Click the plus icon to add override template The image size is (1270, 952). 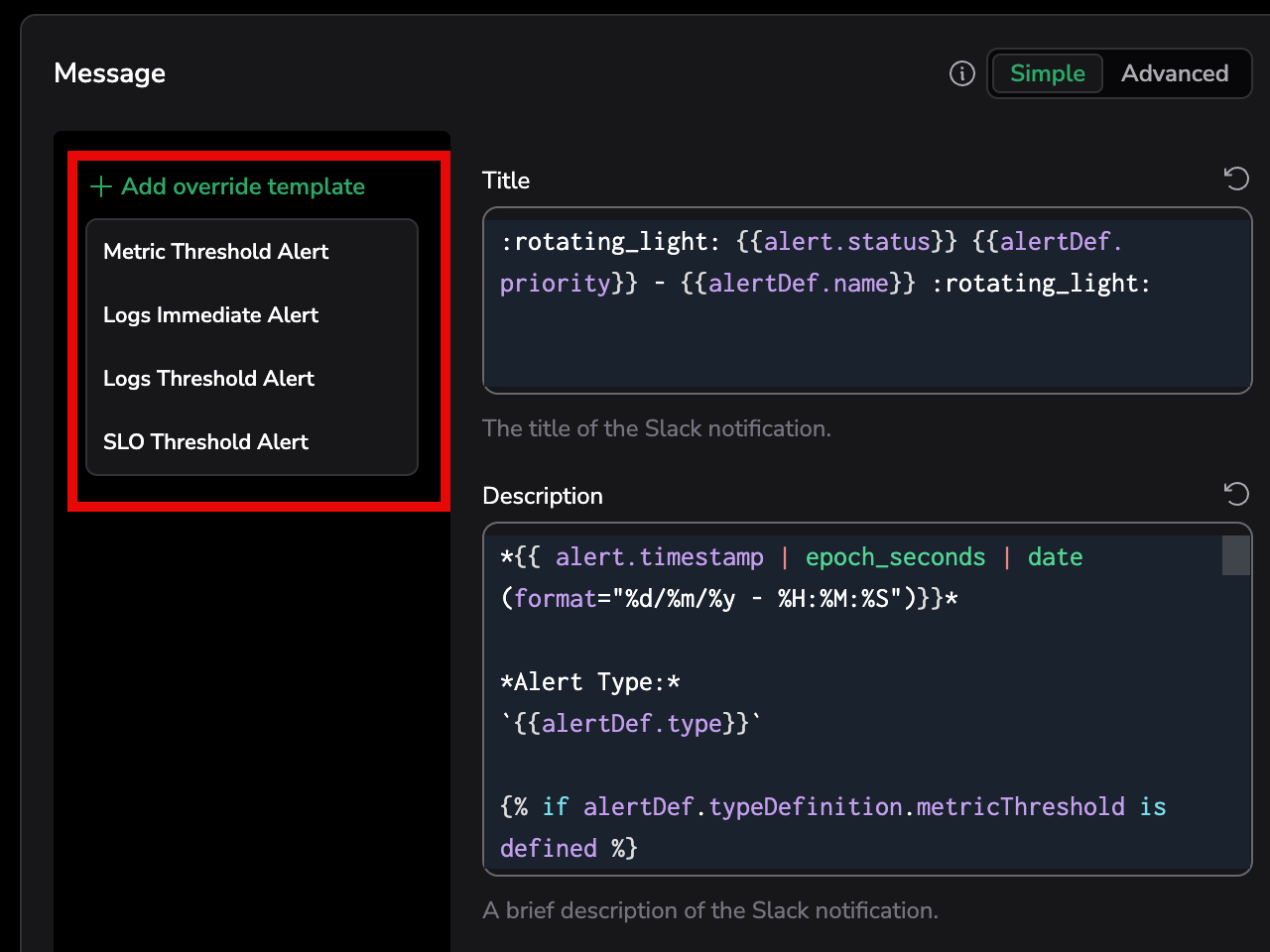101,186
